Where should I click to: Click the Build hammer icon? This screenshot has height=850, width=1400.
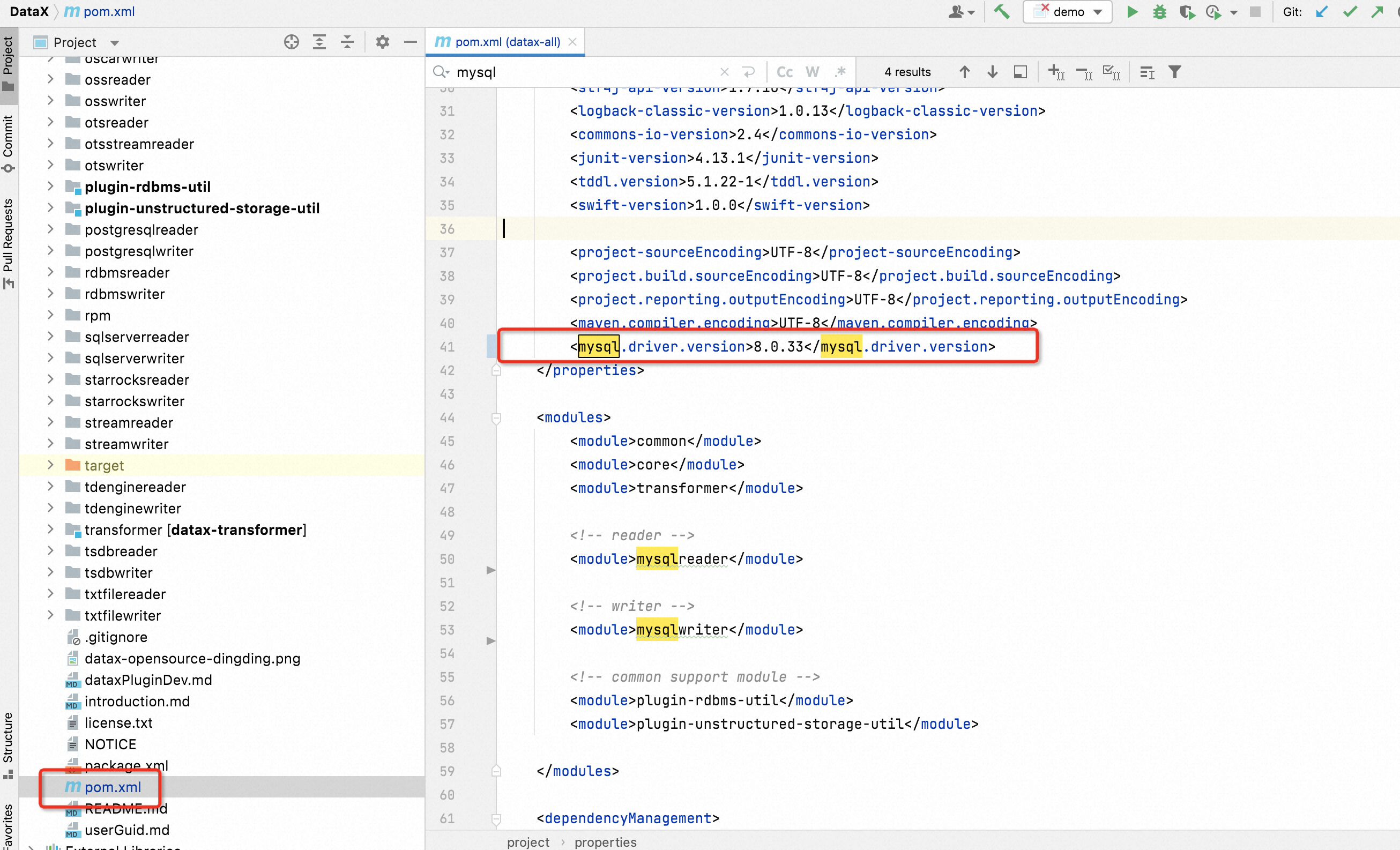1002,12
